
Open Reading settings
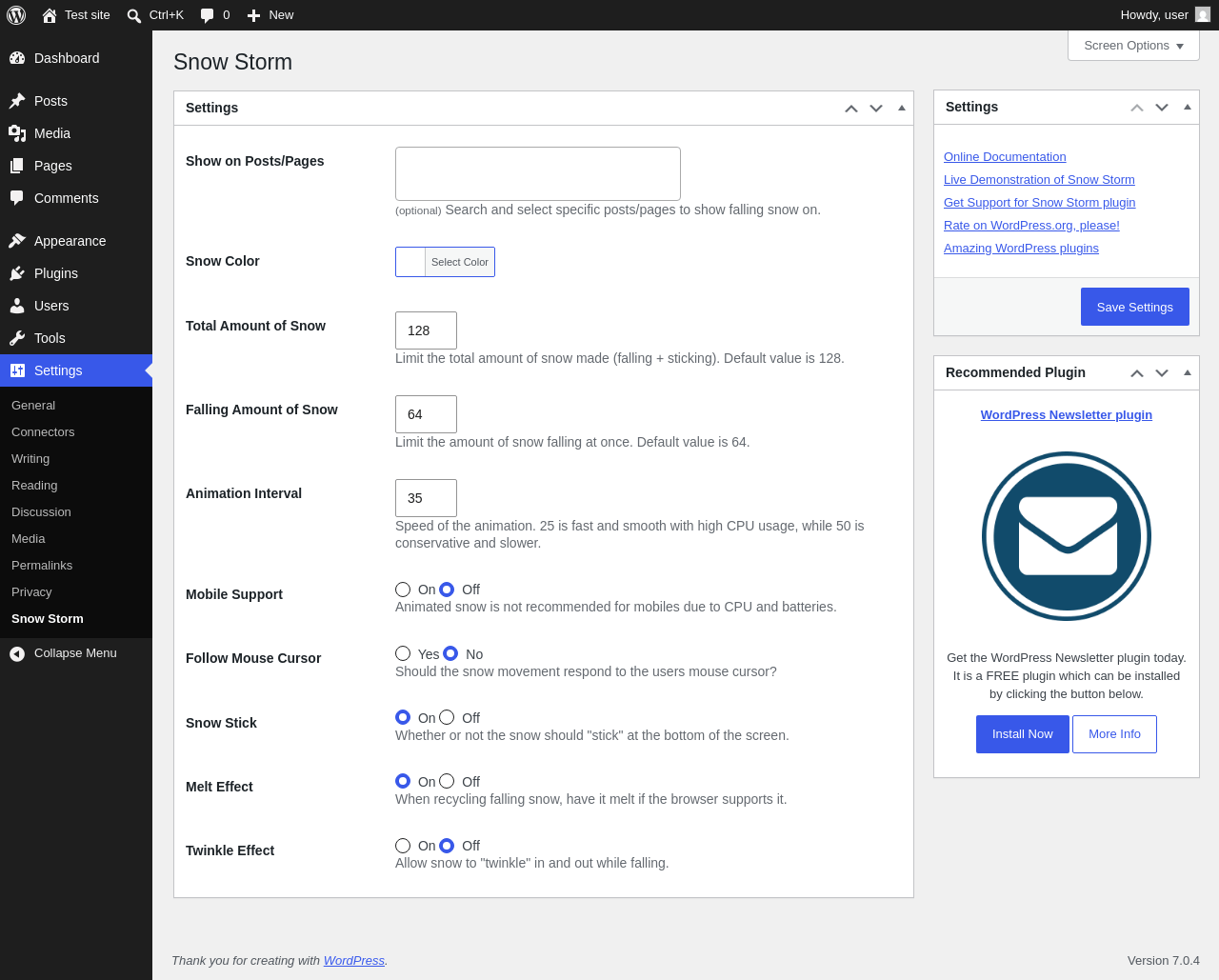pyautogui.click(x=34, y=486)
